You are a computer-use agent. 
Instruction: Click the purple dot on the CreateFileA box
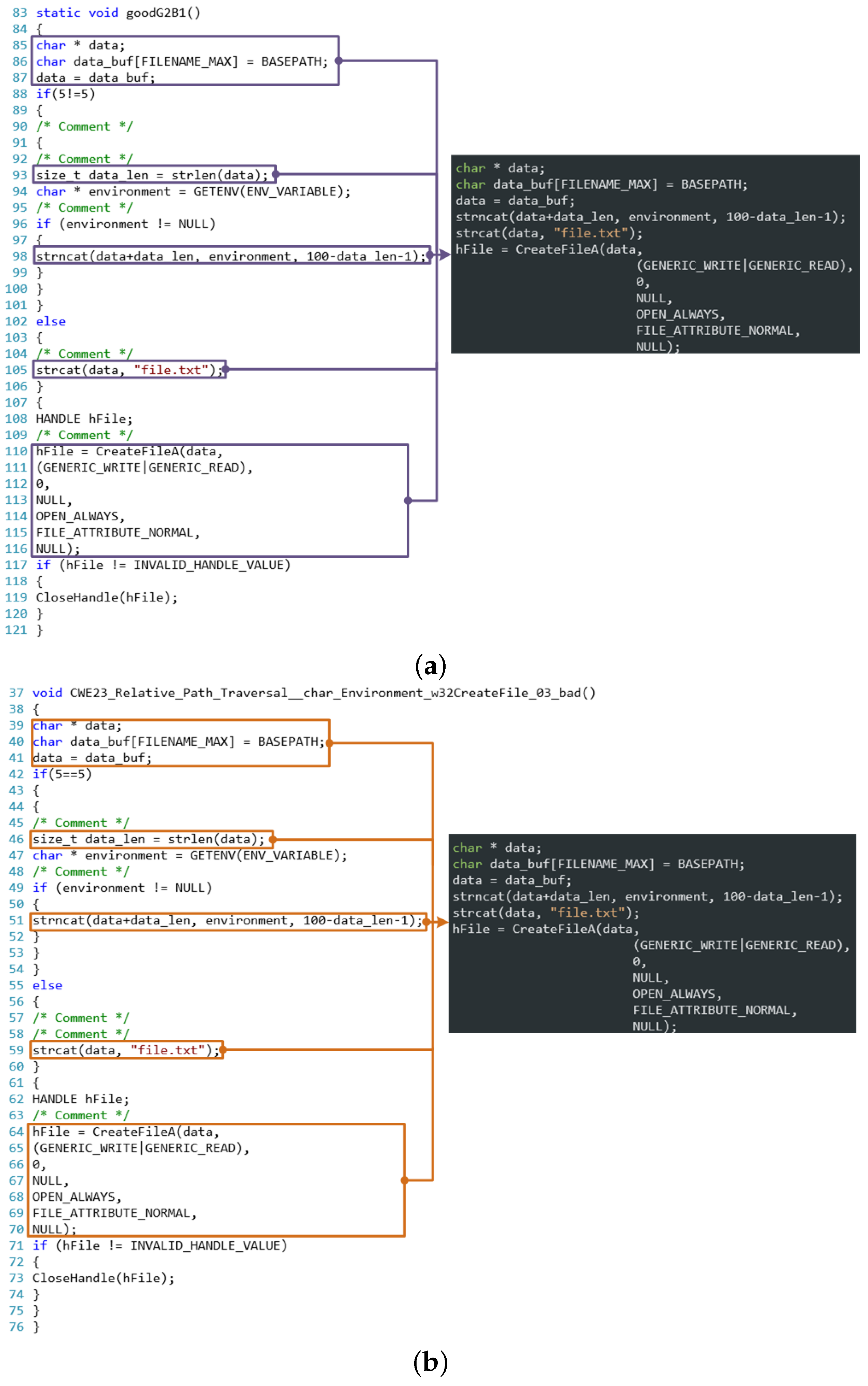coord(408,501)
